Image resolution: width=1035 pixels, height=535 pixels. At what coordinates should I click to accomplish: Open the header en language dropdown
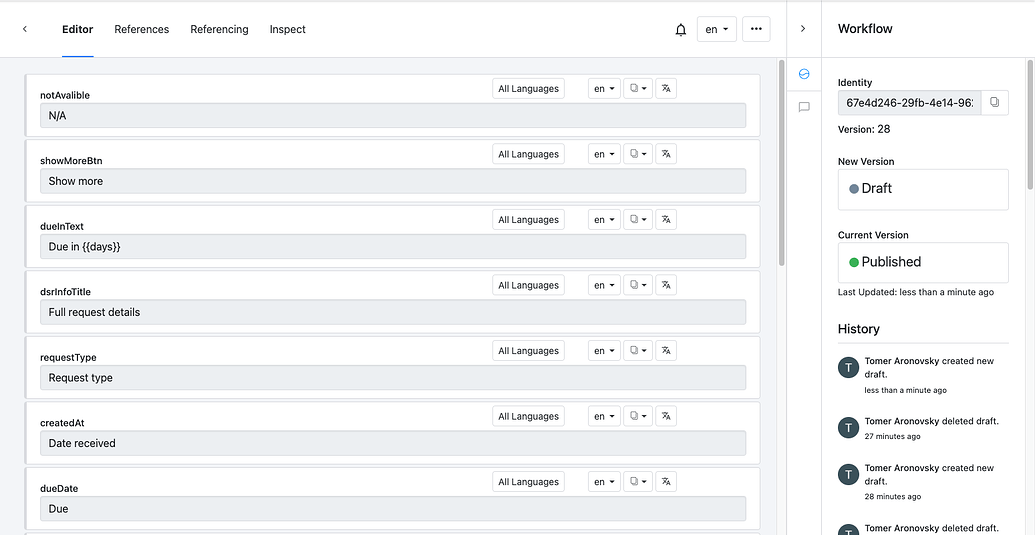click(717, 29)
